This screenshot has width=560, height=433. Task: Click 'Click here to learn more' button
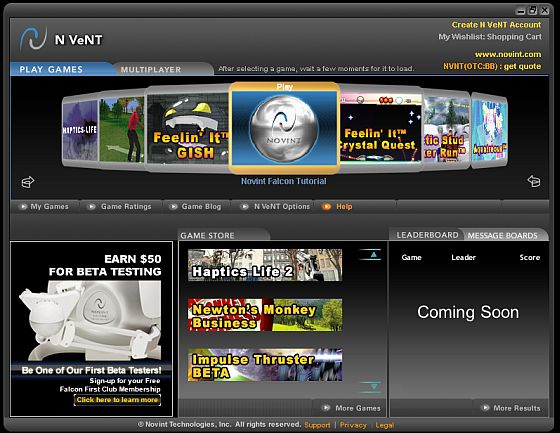tap(118, 400)
